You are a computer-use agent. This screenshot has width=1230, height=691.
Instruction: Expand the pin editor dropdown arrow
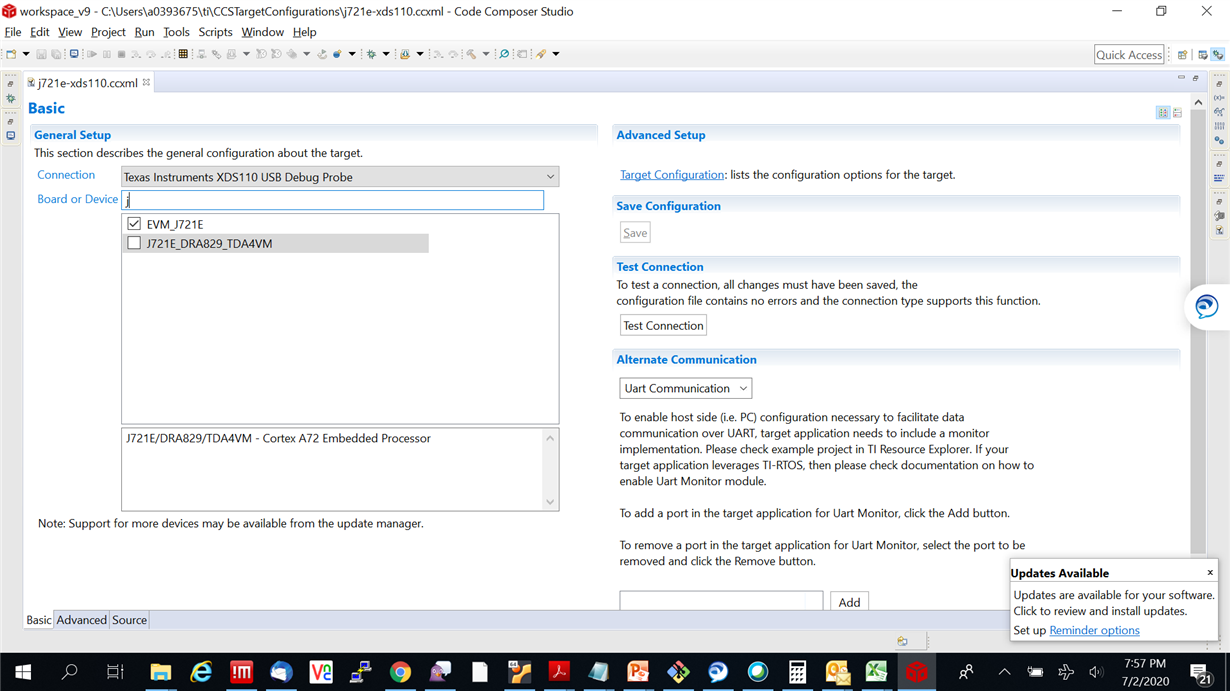556,54
